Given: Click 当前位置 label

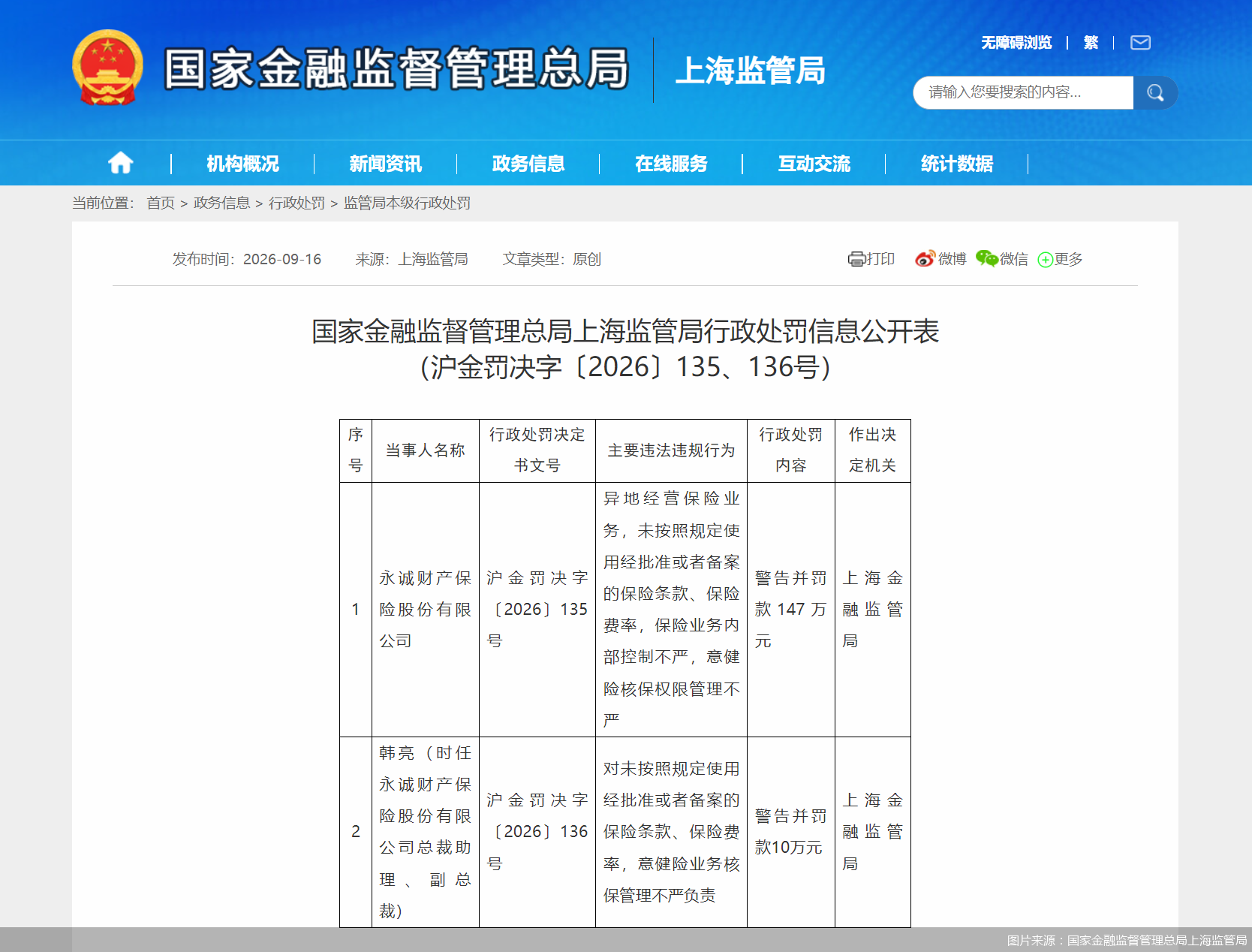Looking at the screenshot, I should coord(103,203).
